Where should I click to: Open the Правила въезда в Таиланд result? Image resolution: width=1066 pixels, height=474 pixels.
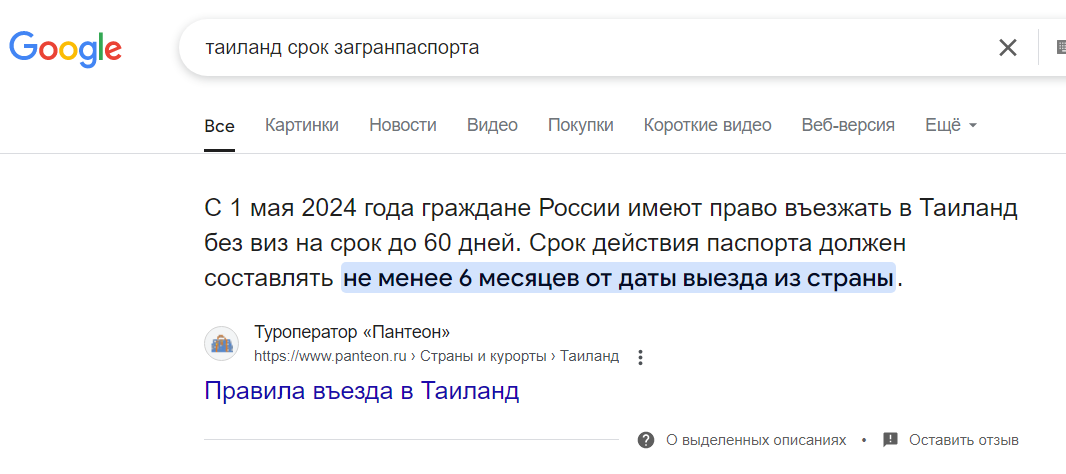click(361, 390)
